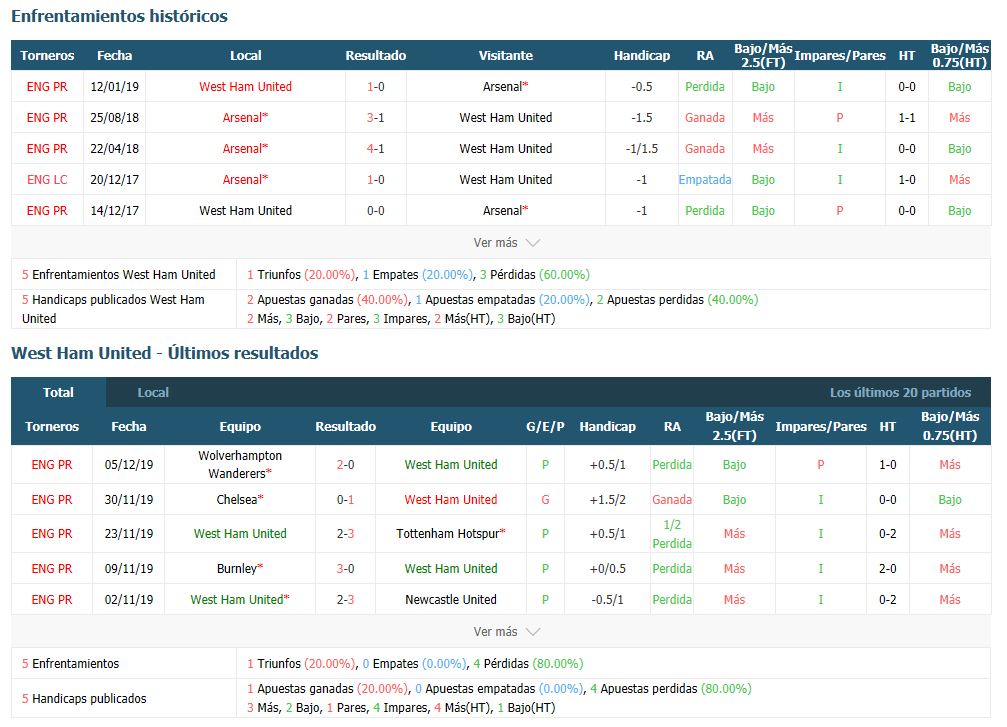Click the 0-0 result from 14/12/17
Screen dimensions: 1007x727
click(376, 211)
